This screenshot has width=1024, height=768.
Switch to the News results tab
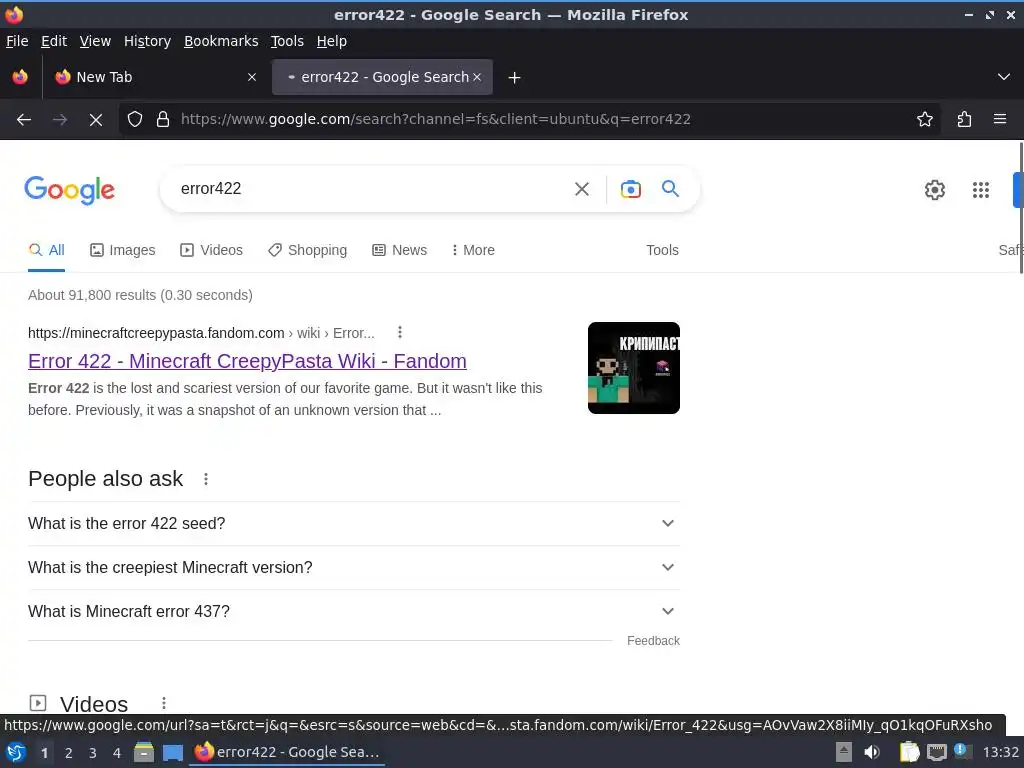400,250
